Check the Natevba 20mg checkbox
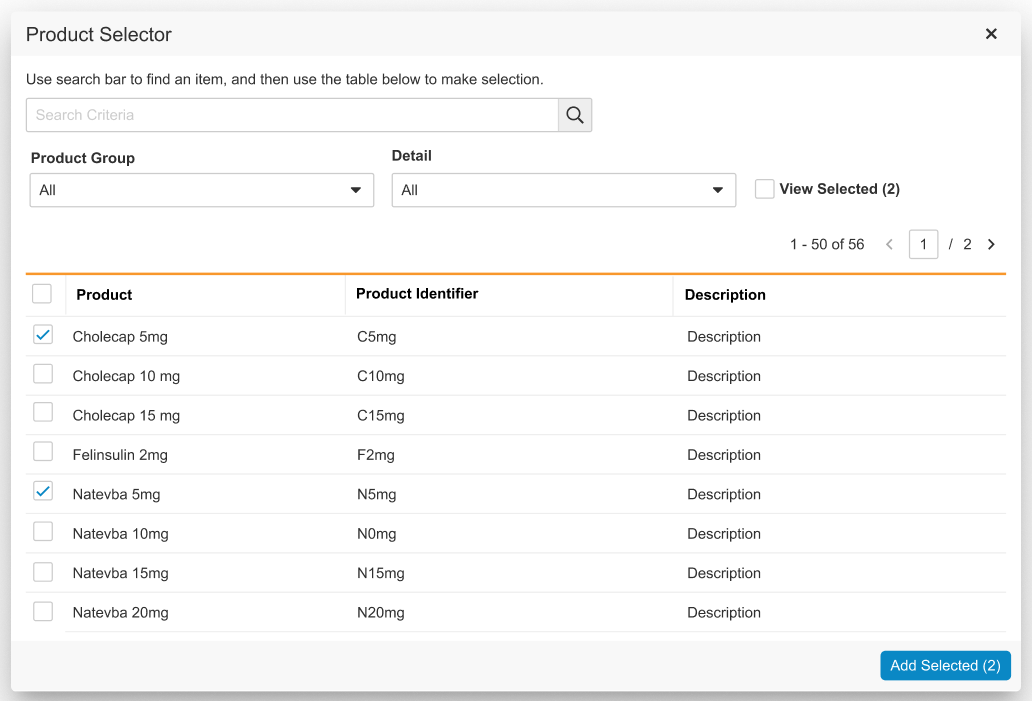1032x701 pixels. click(43, 611)
